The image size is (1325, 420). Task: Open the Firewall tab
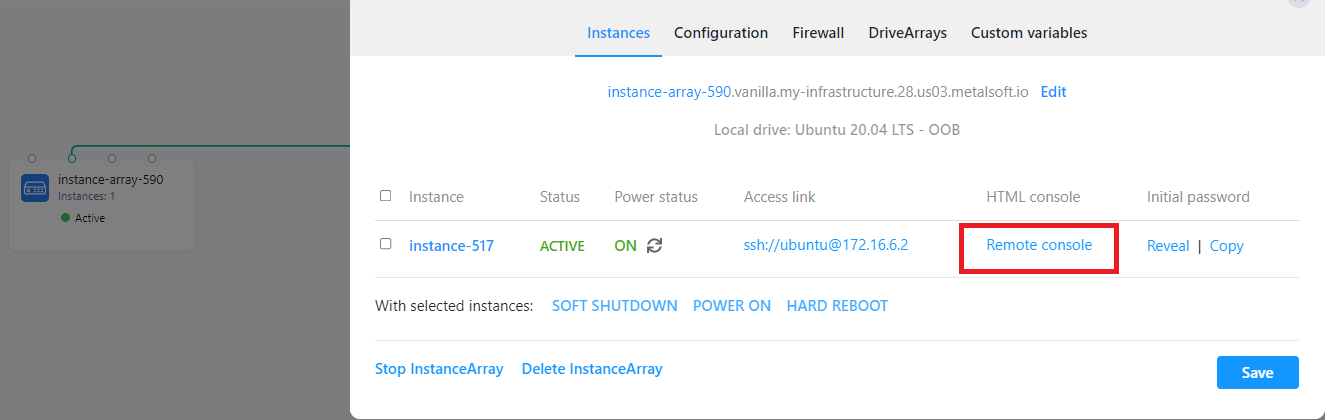818,33
